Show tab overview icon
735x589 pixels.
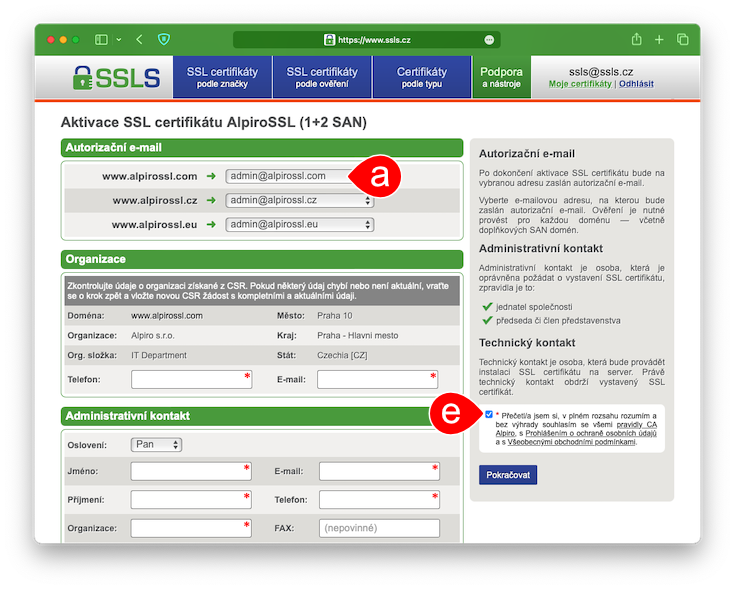683,39
